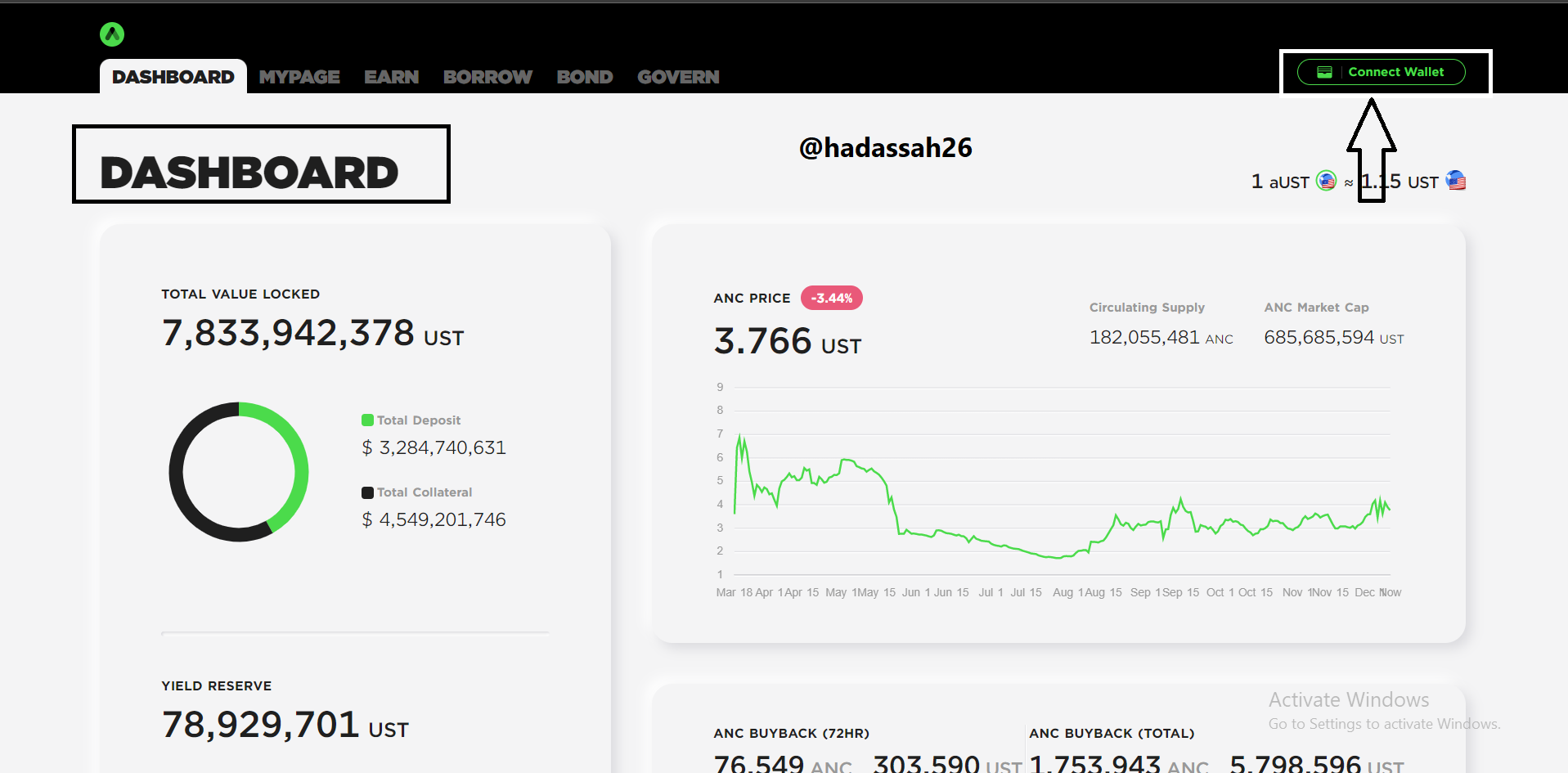Viewport: 1568px width, 773px height.
Task: Switch to the Mypage tab
Action: [299, 77]
